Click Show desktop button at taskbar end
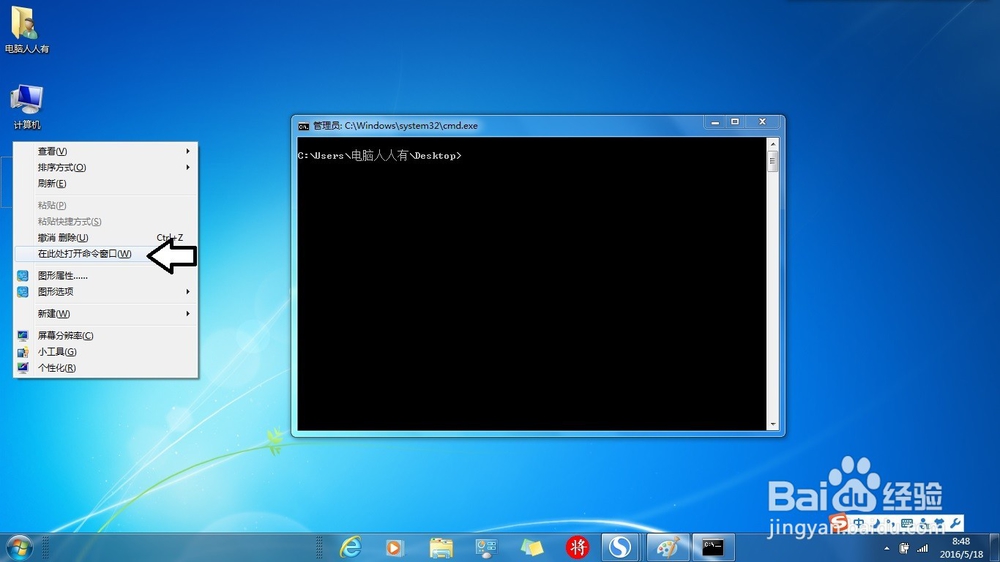The height and width of the screenshot is (562, 1000). click(x=995, y=548)
